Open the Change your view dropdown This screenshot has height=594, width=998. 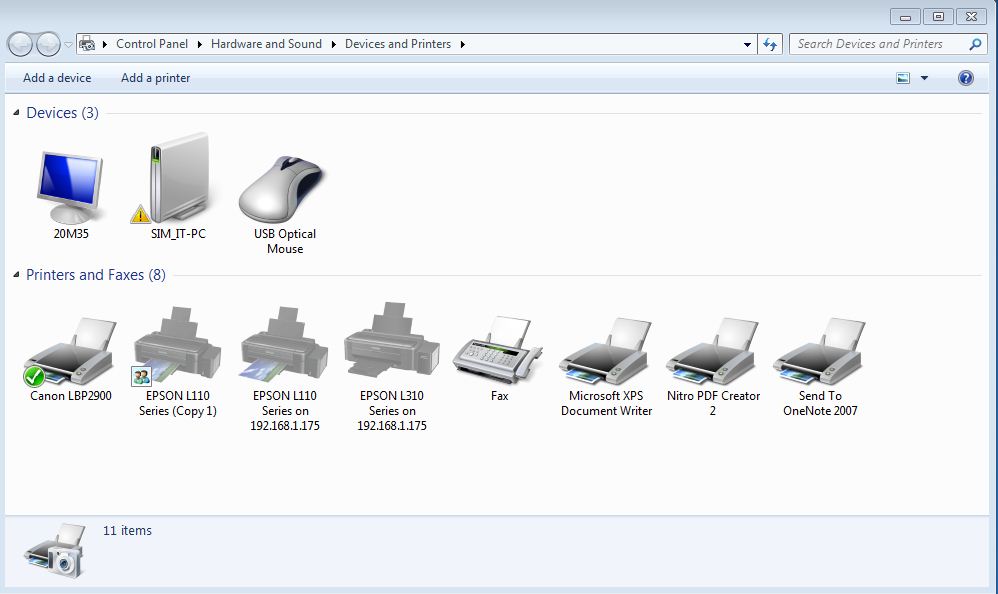click(922, 77)
